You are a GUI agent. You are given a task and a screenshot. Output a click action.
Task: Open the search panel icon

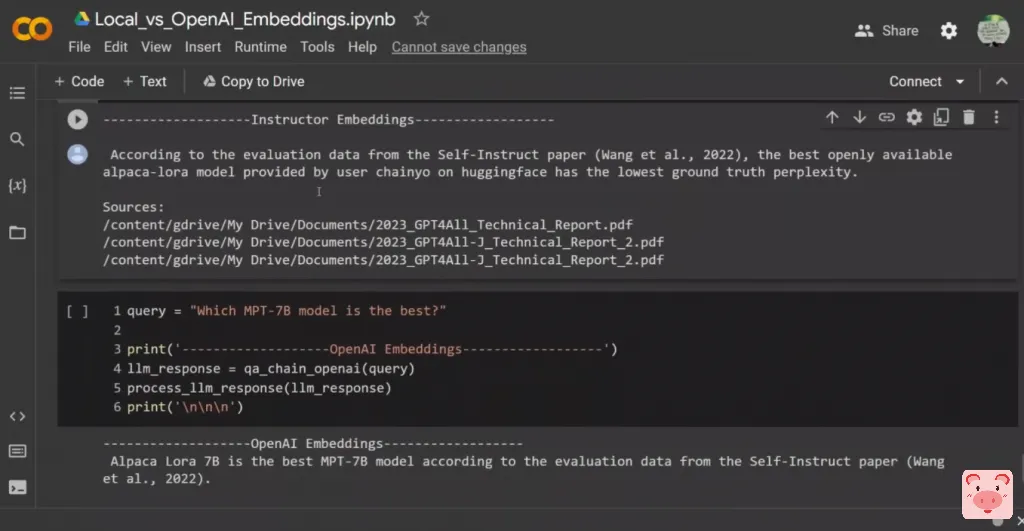click(x=17, y=139)
